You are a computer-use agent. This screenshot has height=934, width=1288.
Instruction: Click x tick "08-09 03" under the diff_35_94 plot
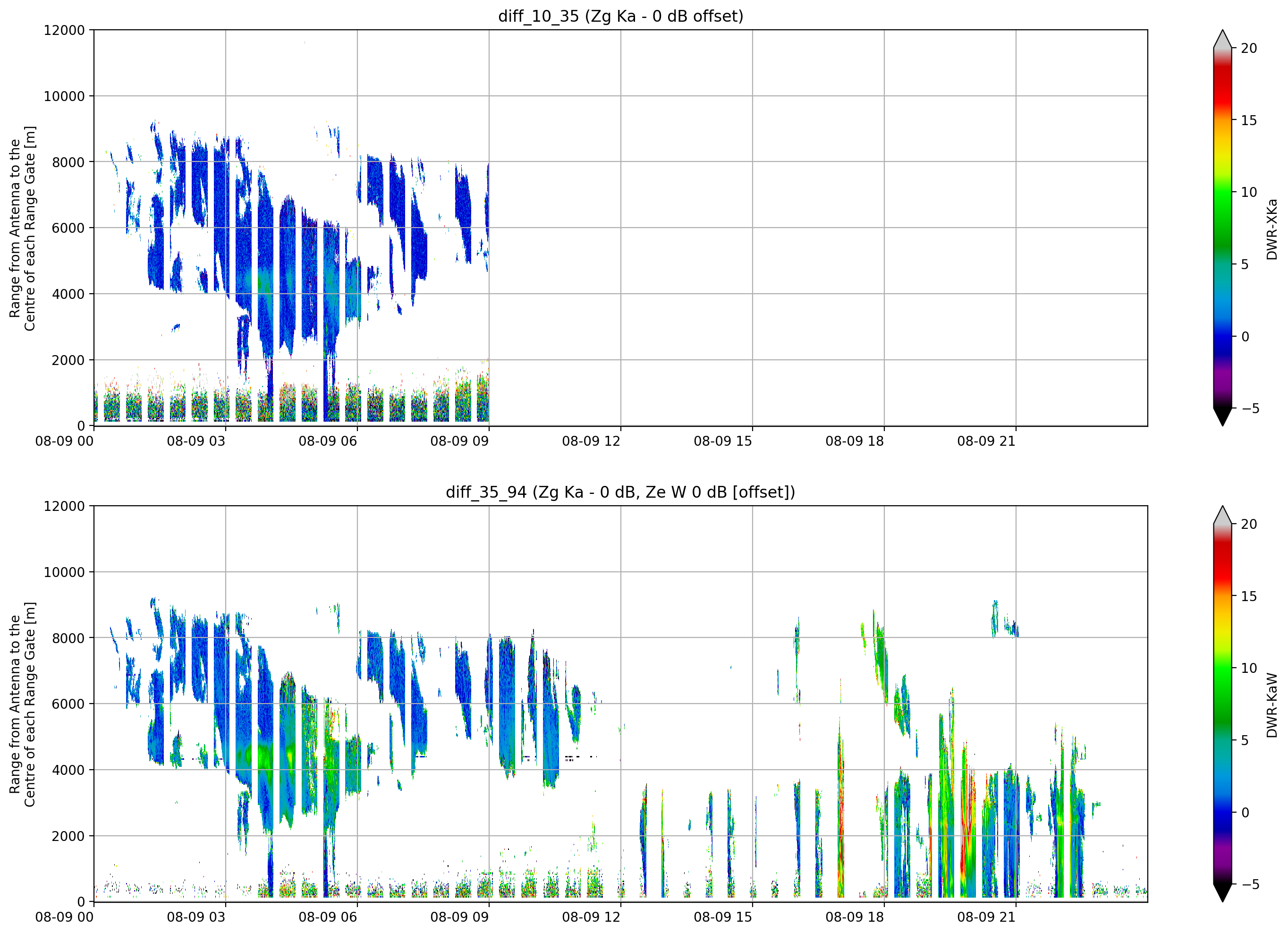coord(196,917)
